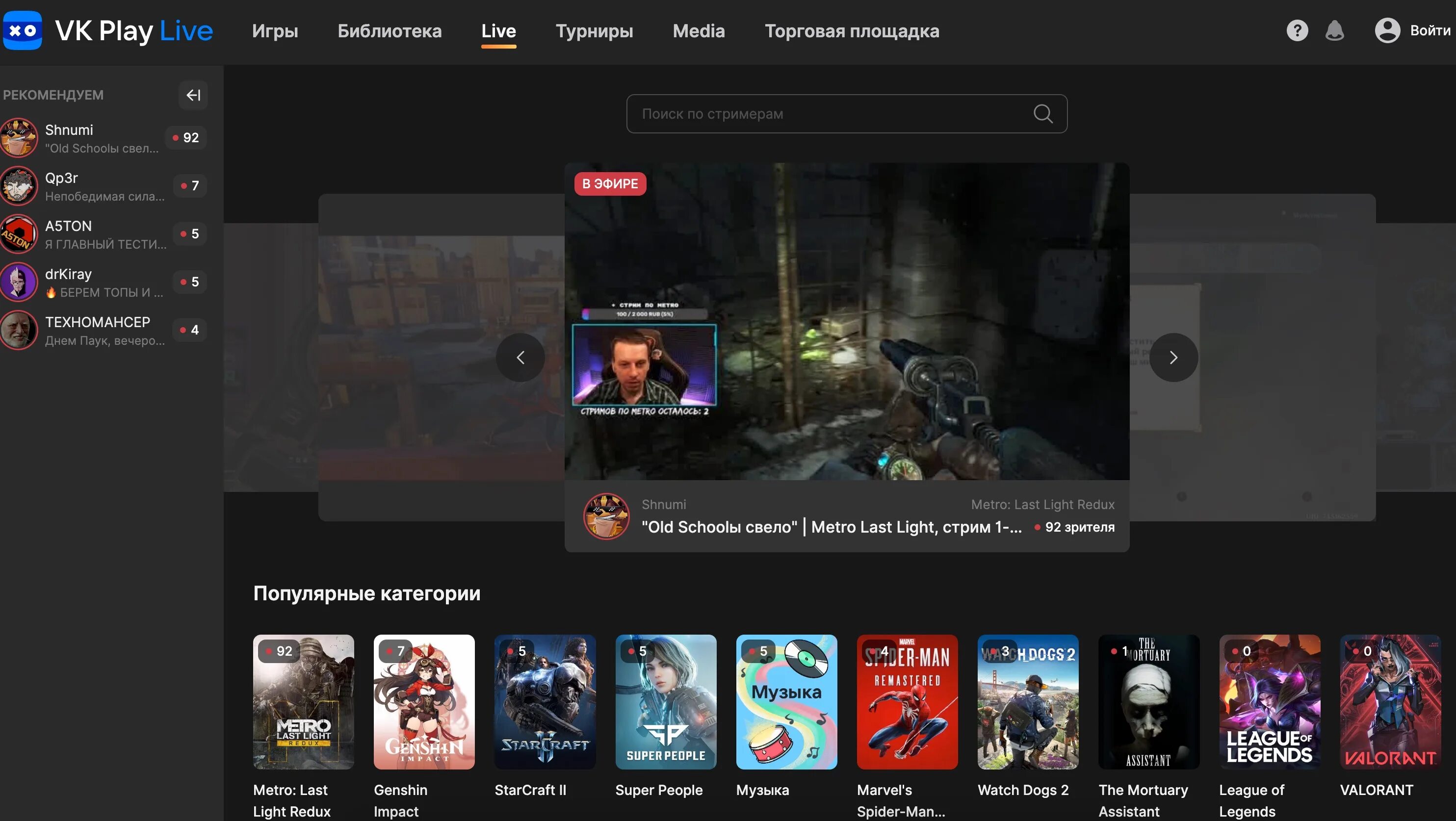Image resolution: width=1456 pixels, height=821 pixels.
Task: Open Shnumi avatar in sidebar
Action: coord(19,138)
